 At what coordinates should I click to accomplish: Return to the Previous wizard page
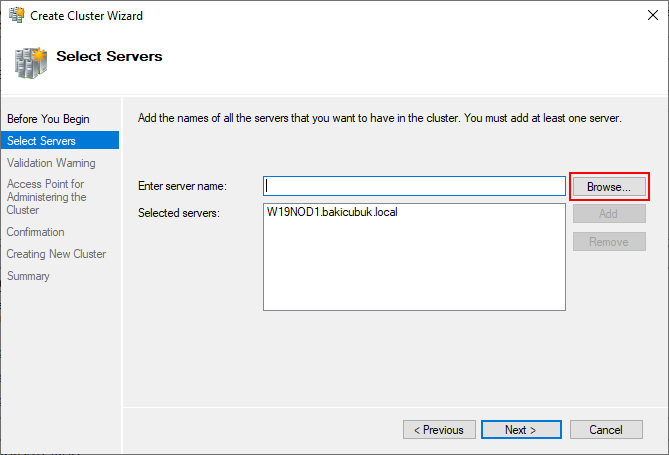pos(439,430)
